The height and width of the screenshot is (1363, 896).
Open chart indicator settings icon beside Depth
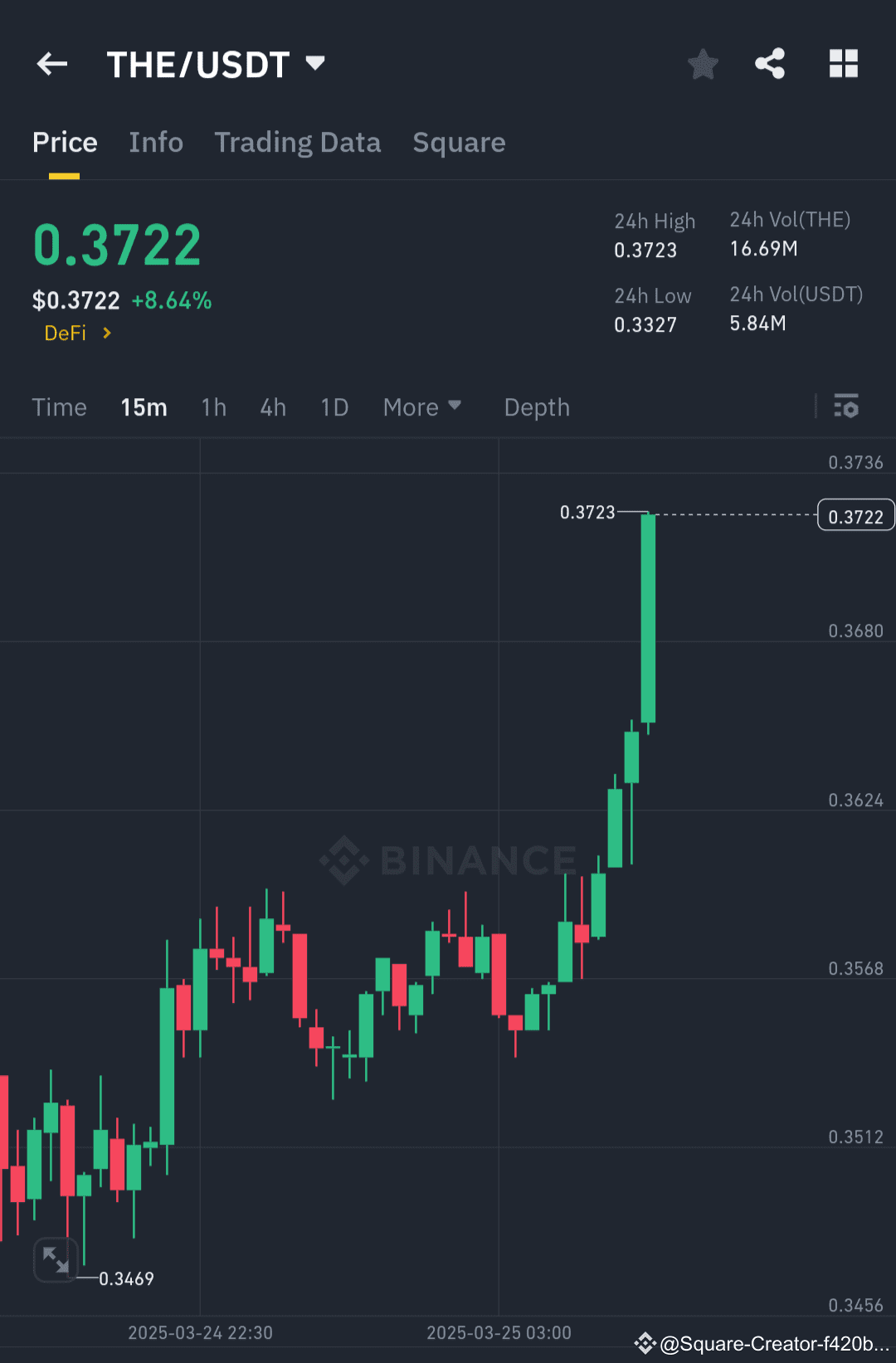(847, 407)
